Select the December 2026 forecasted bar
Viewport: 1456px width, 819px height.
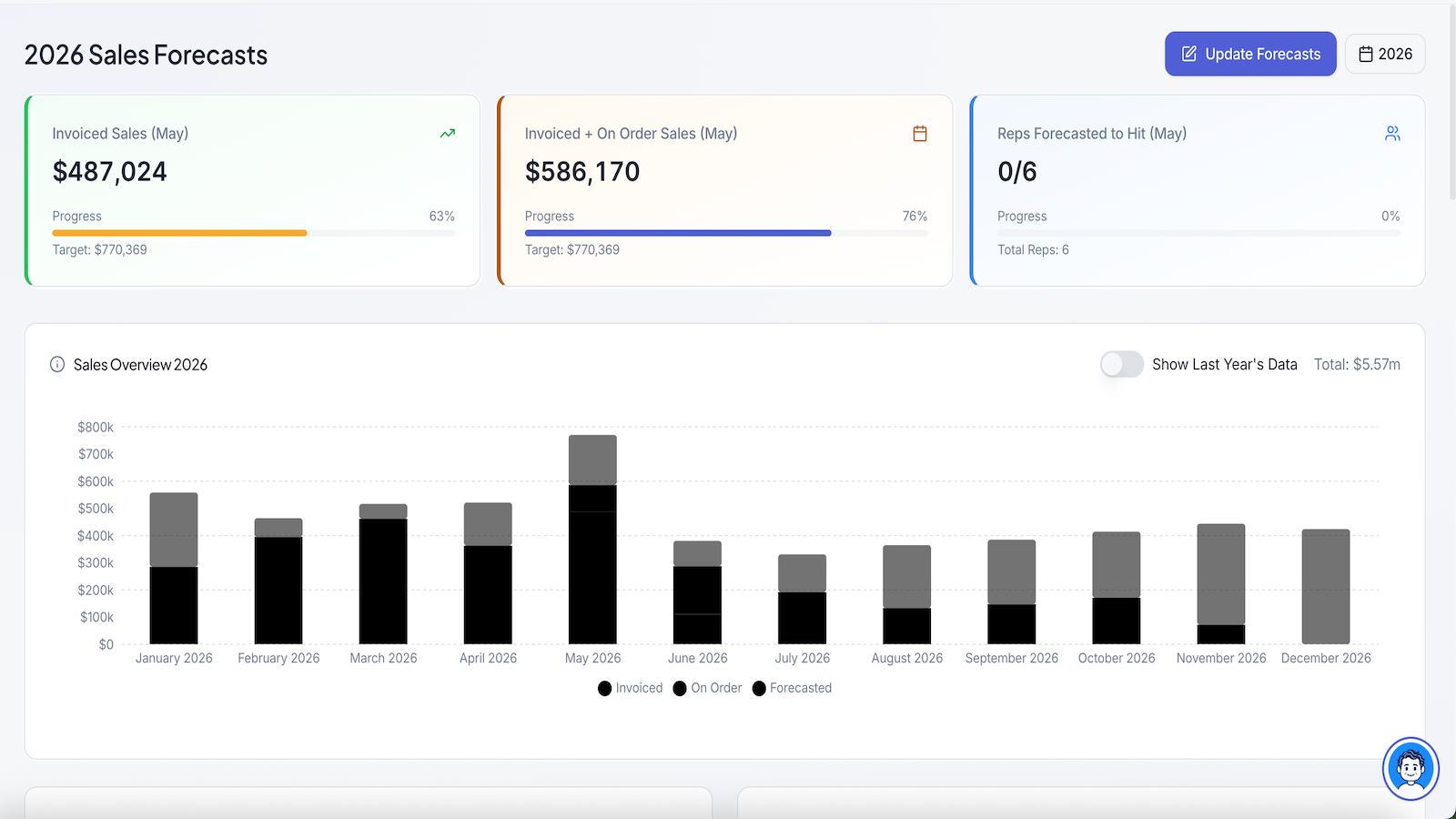[x=1326, y=587]
